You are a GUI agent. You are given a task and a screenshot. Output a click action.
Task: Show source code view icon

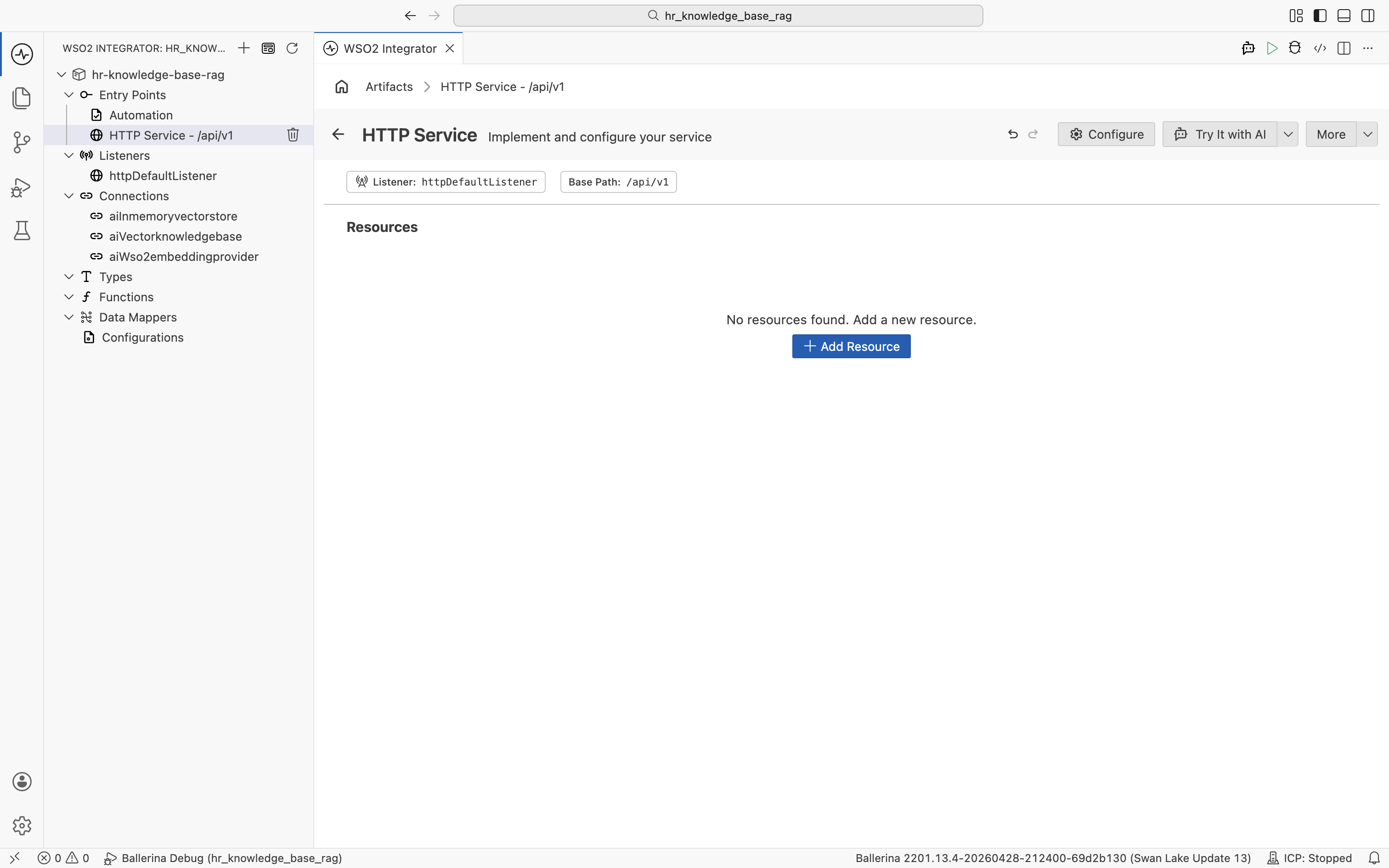tap(1320, 48)
